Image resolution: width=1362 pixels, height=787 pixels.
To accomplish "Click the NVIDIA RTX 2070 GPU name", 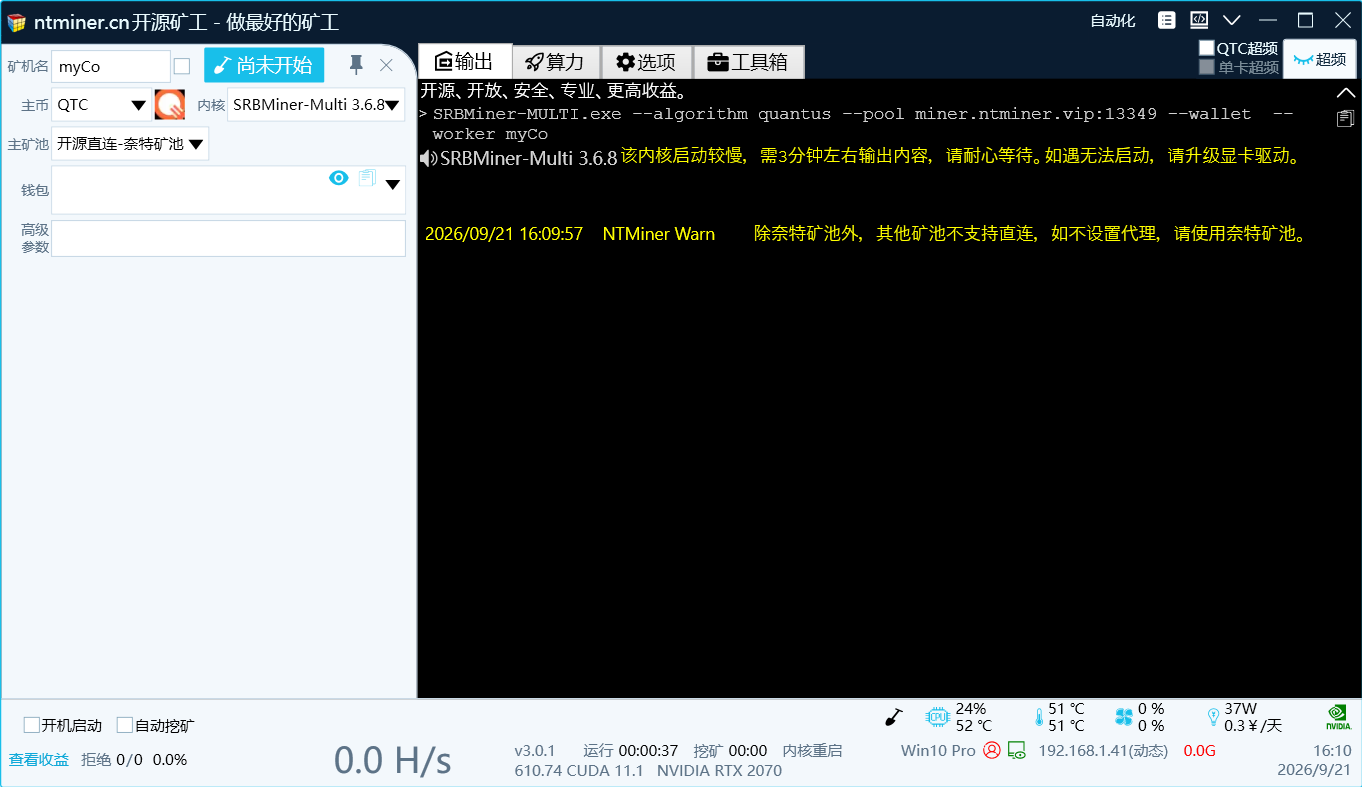I will pyautogui.click(x=719, y=771).
